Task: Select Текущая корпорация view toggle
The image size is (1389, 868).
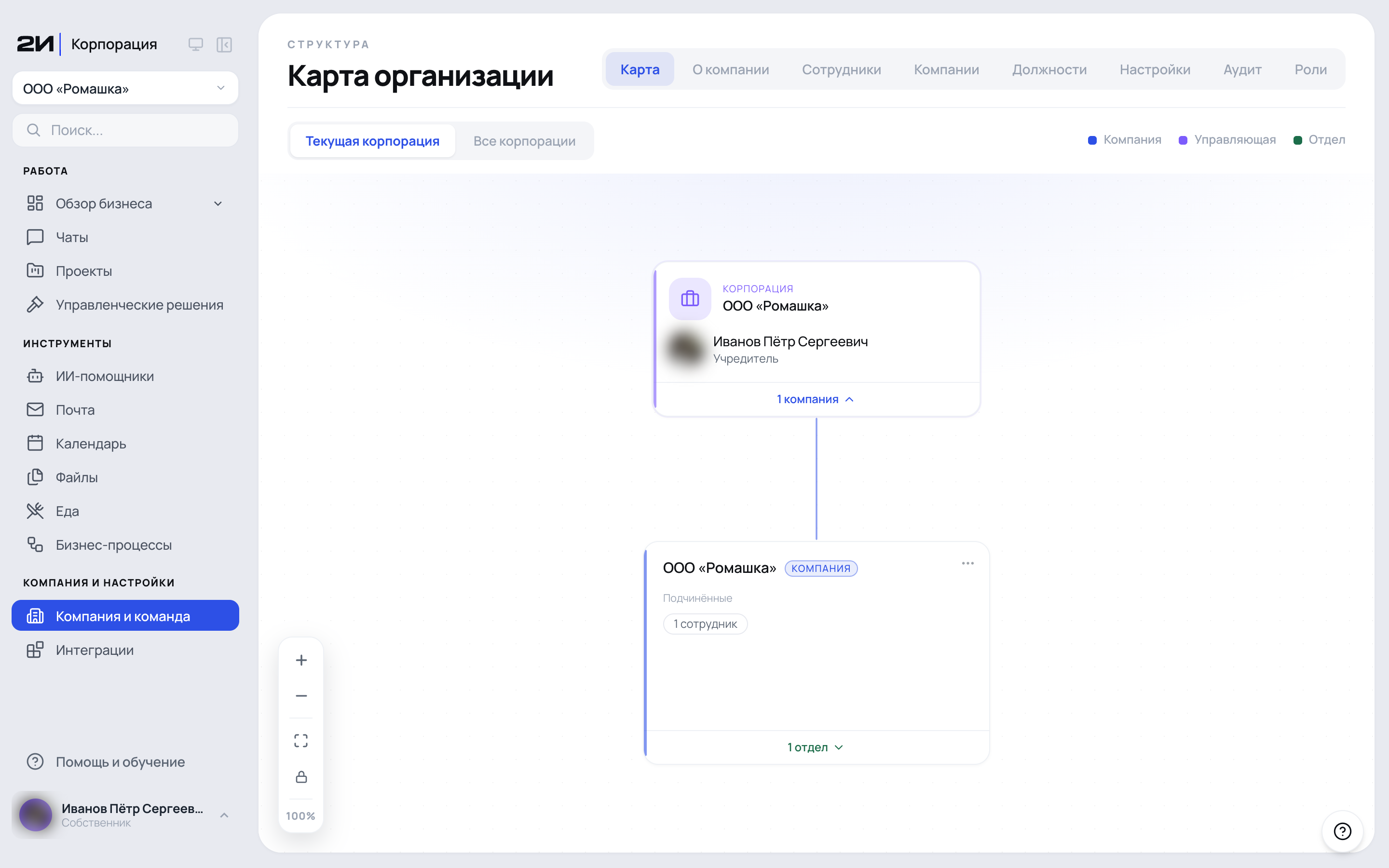Action: (372, 141)
